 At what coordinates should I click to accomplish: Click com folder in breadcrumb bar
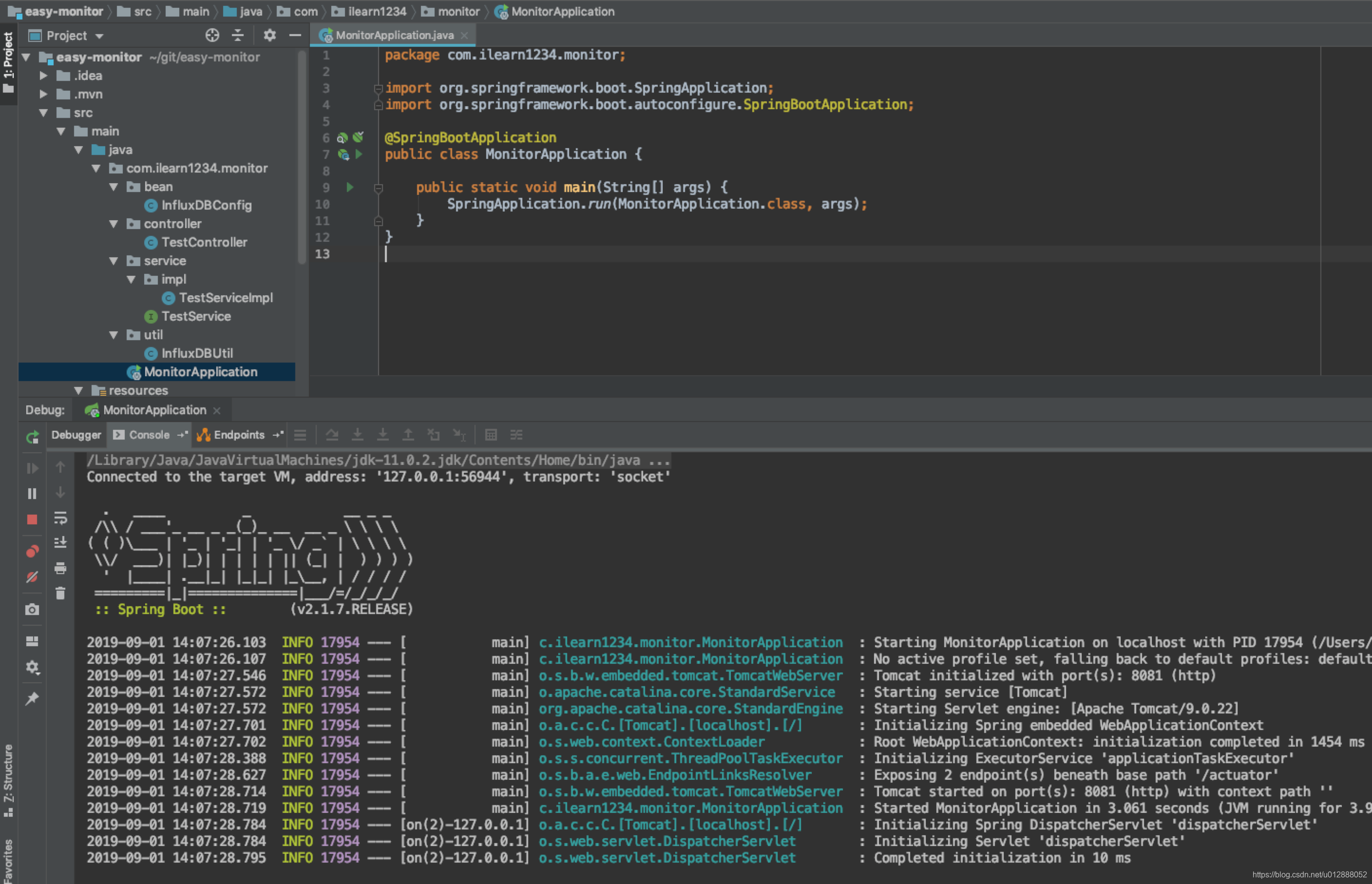pos(297,12)
